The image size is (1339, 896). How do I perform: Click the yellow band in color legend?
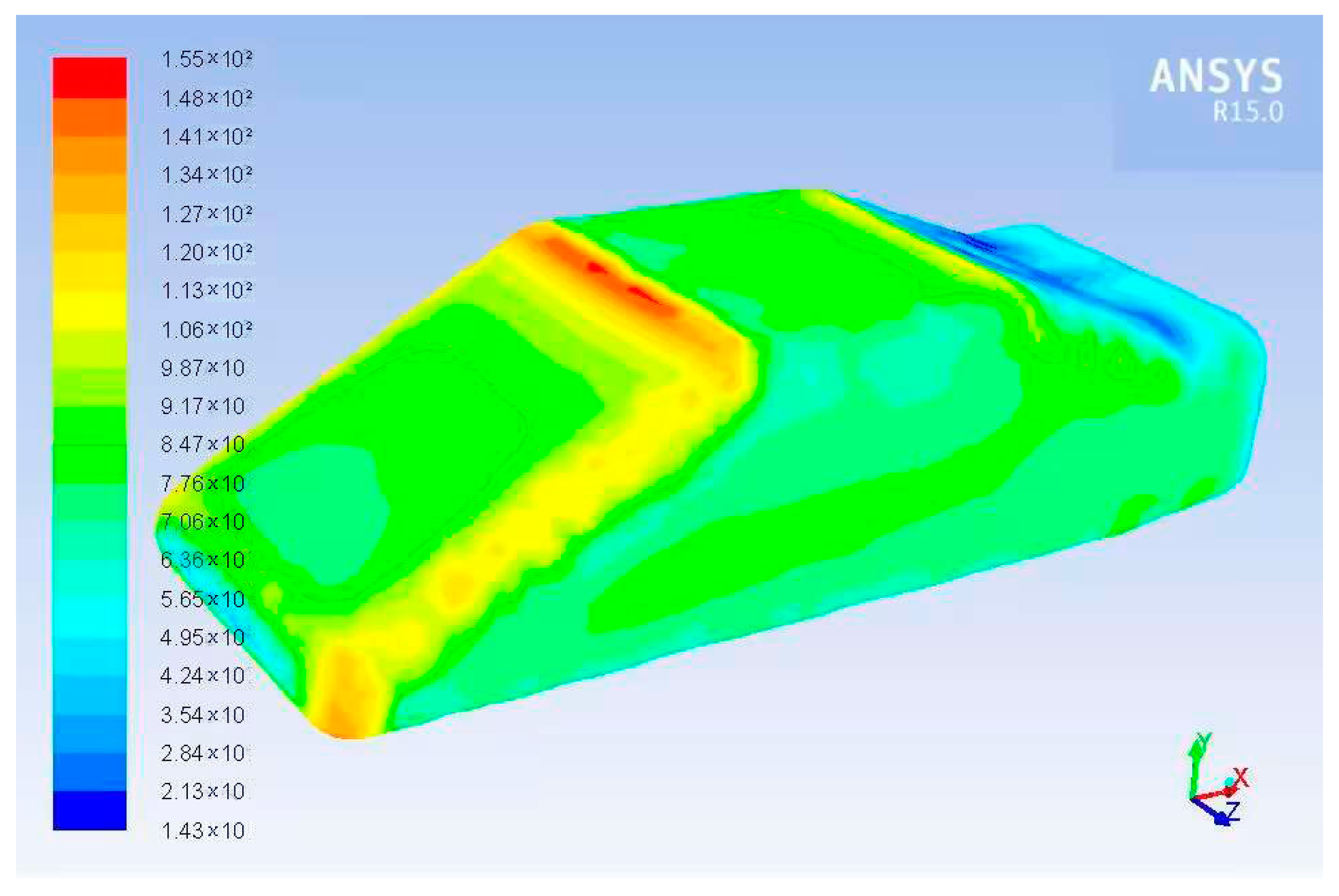tap(90, 308)
